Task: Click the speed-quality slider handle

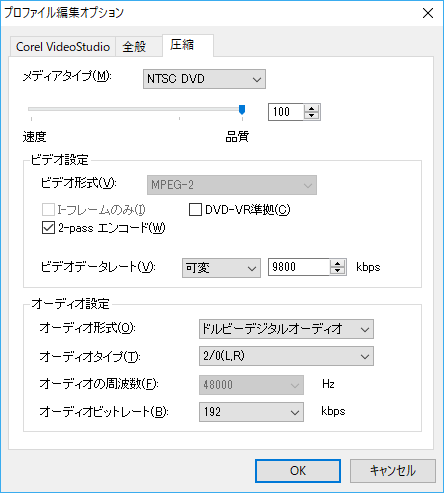Action: (x=242, y=110)
